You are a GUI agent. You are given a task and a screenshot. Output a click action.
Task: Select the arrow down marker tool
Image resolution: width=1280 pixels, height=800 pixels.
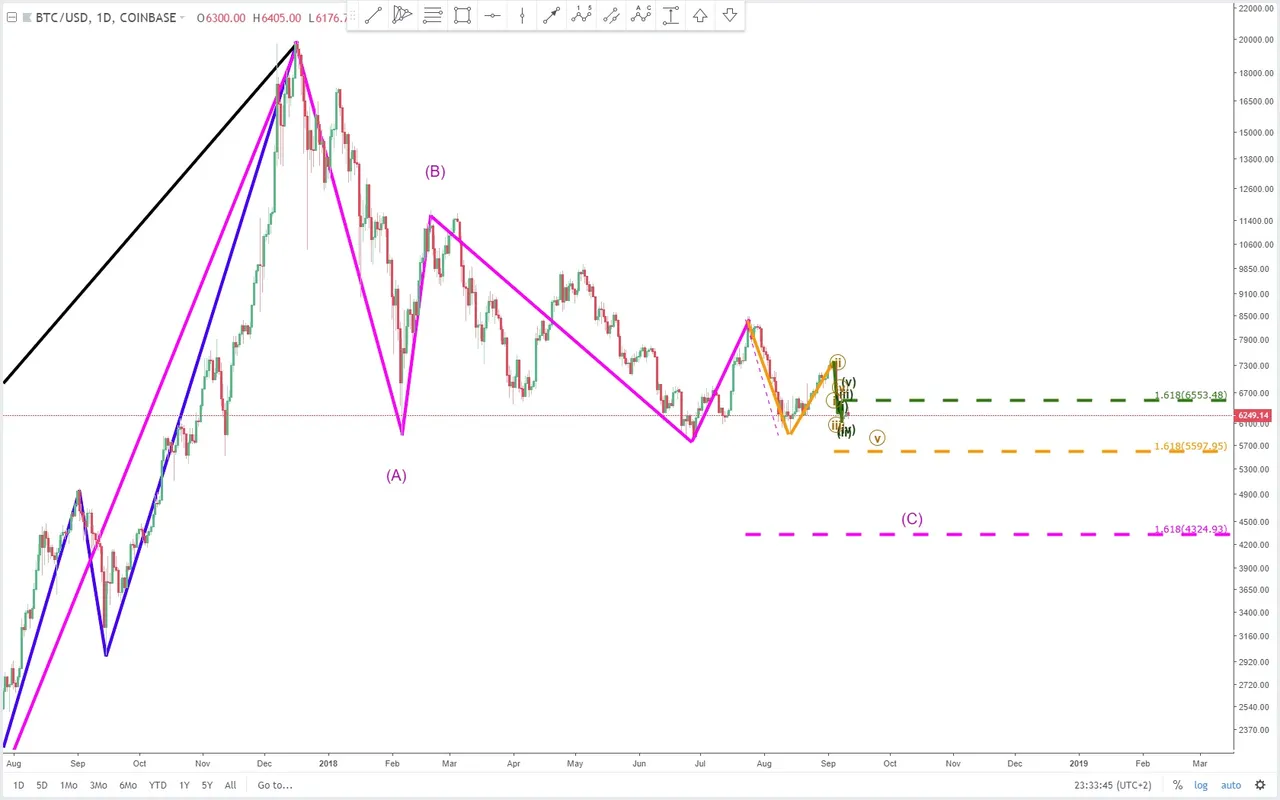(x=730, y=15)
